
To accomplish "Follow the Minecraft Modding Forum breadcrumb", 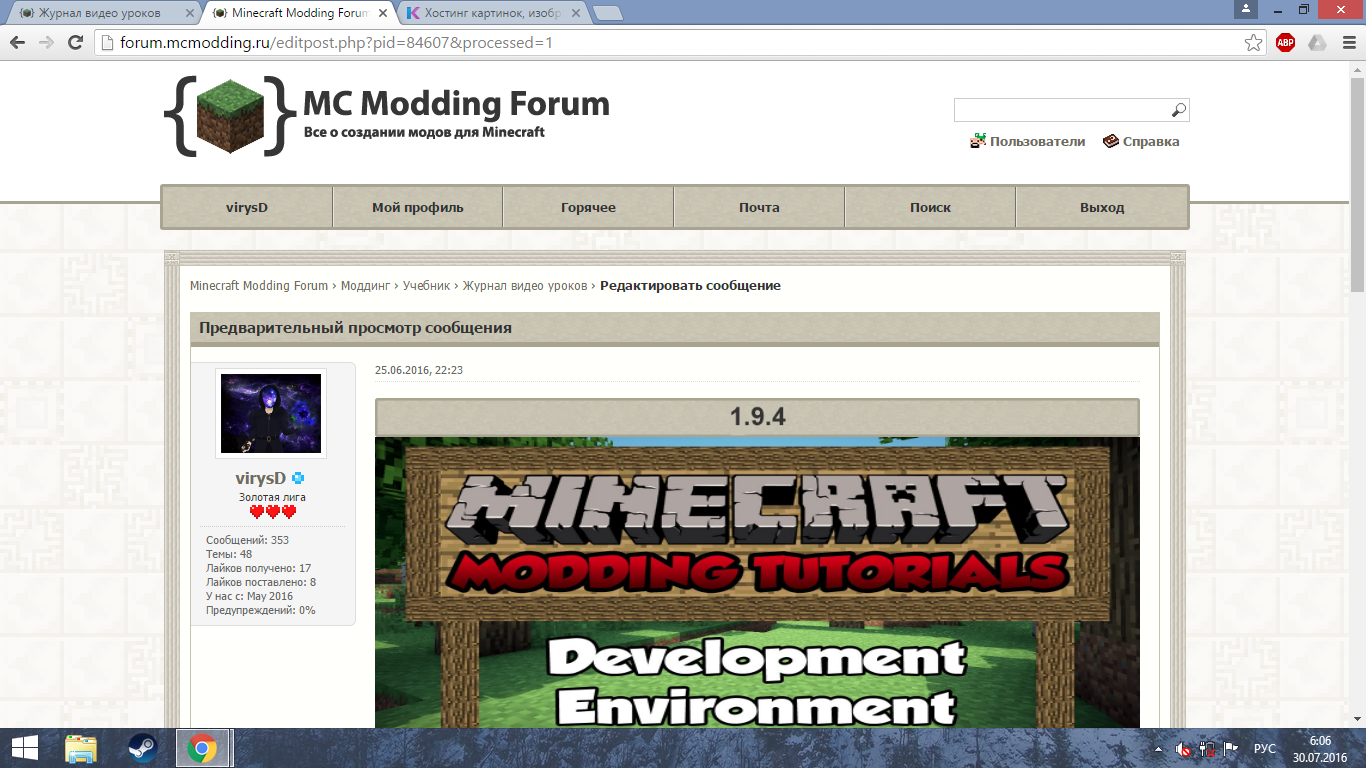I will click(259, 286).
